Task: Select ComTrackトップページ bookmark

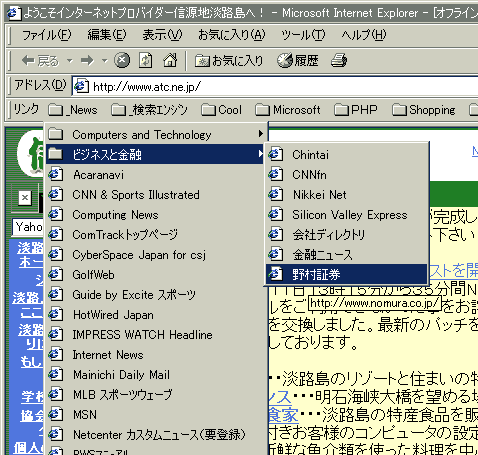Action: click(x=156, y=235)
